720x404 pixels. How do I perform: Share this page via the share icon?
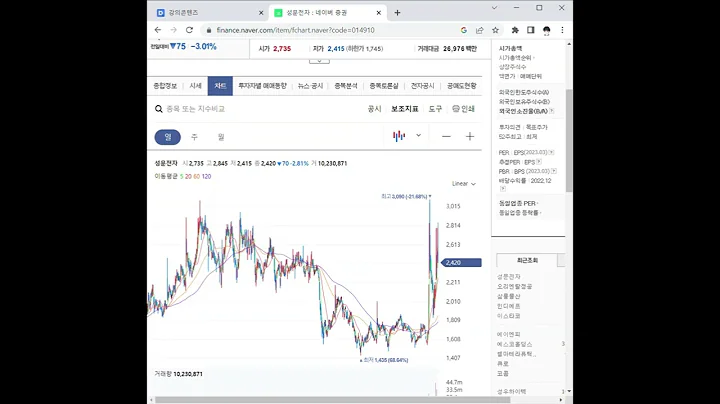pyautogui.click(x=479, y=30)
